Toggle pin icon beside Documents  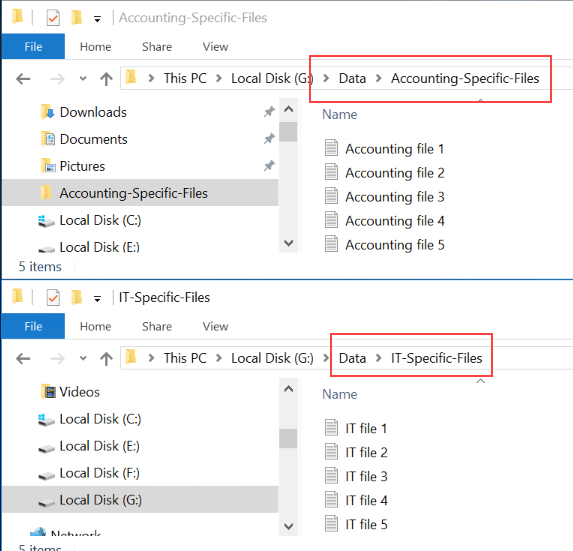pos(269,139)
